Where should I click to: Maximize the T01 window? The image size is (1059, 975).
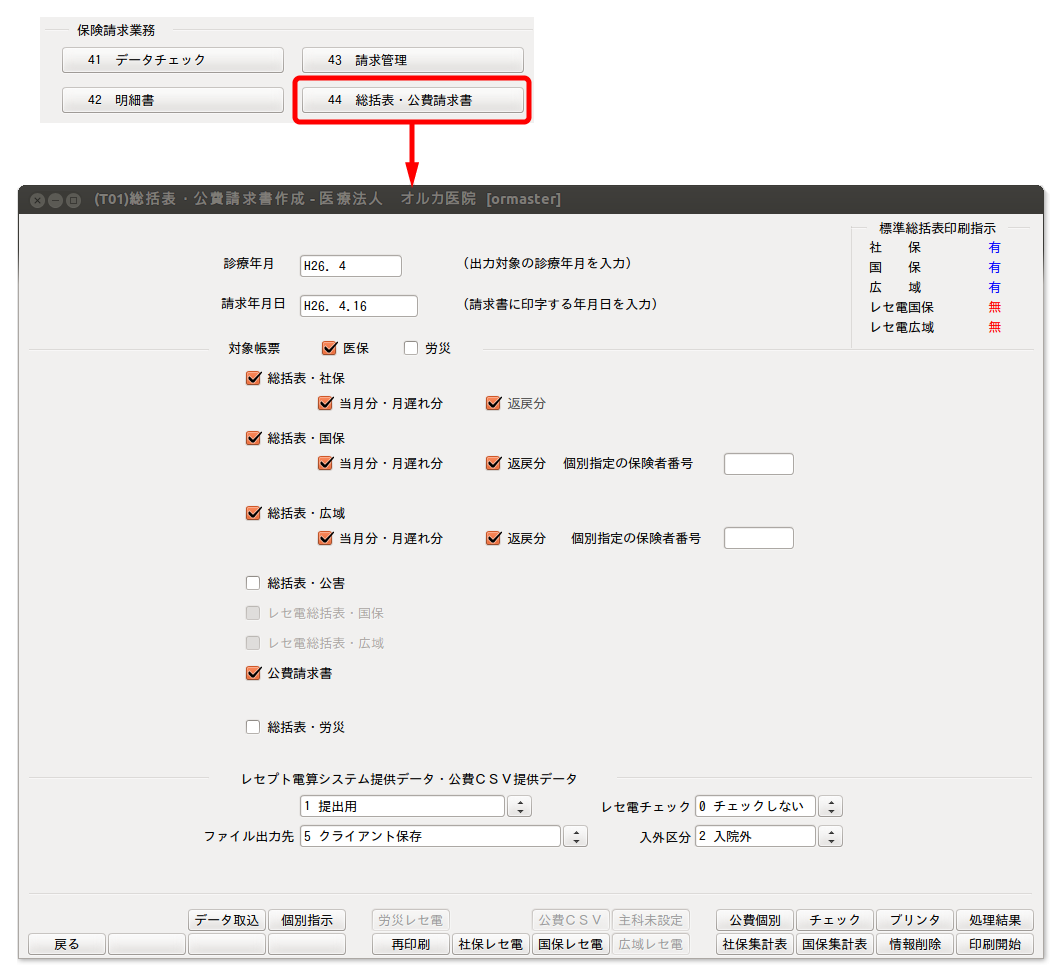[74, 200]
